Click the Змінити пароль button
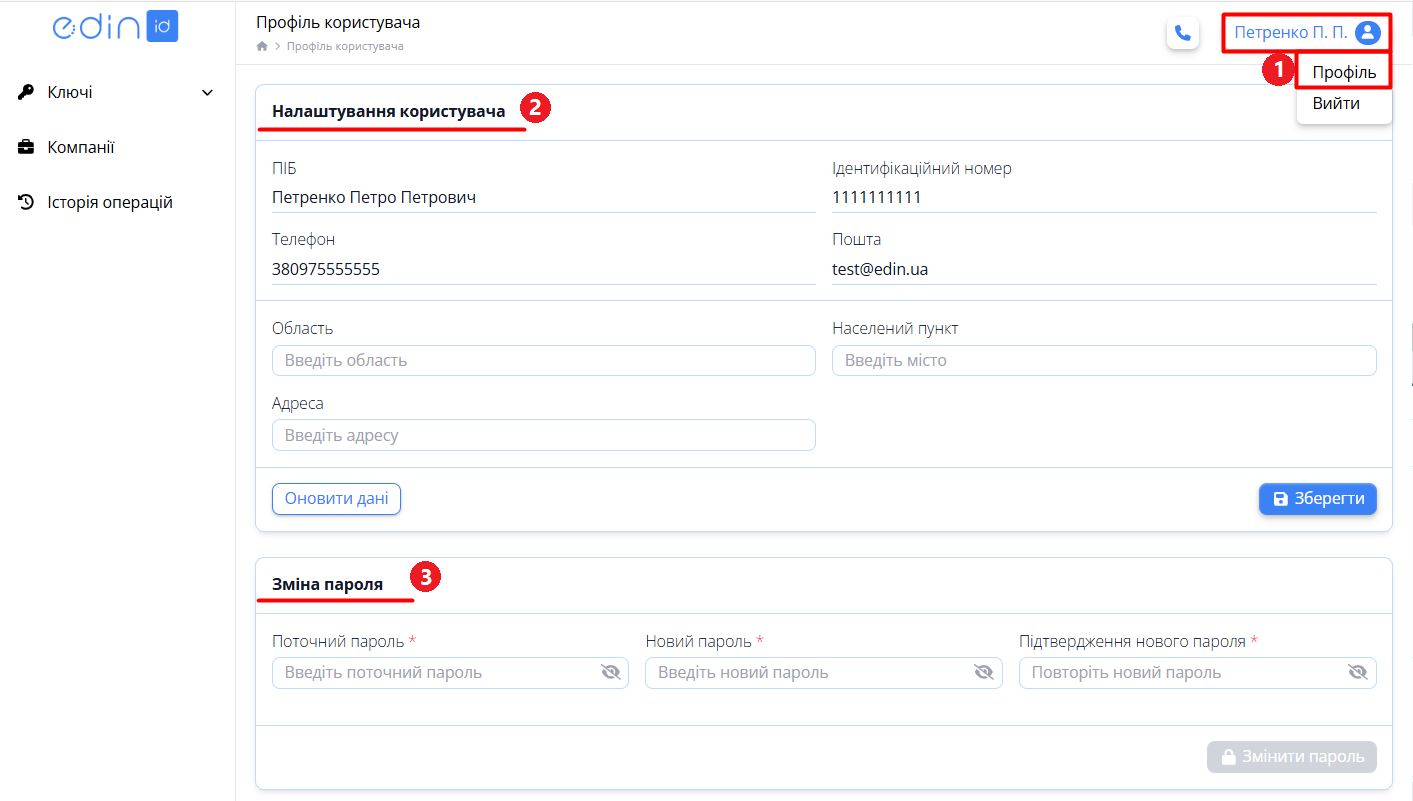1413x801 pixels. 1292,757
